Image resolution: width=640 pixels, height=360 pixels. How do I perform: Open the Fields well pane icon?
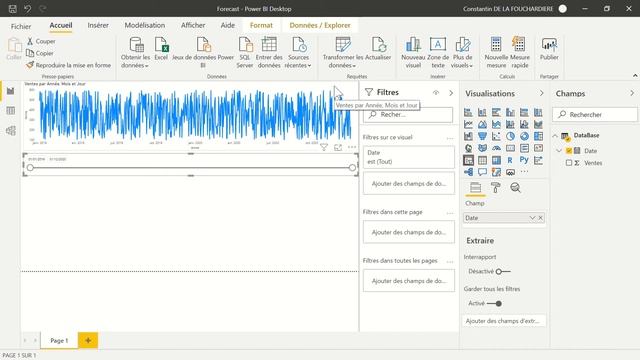[x=476, y=188]
